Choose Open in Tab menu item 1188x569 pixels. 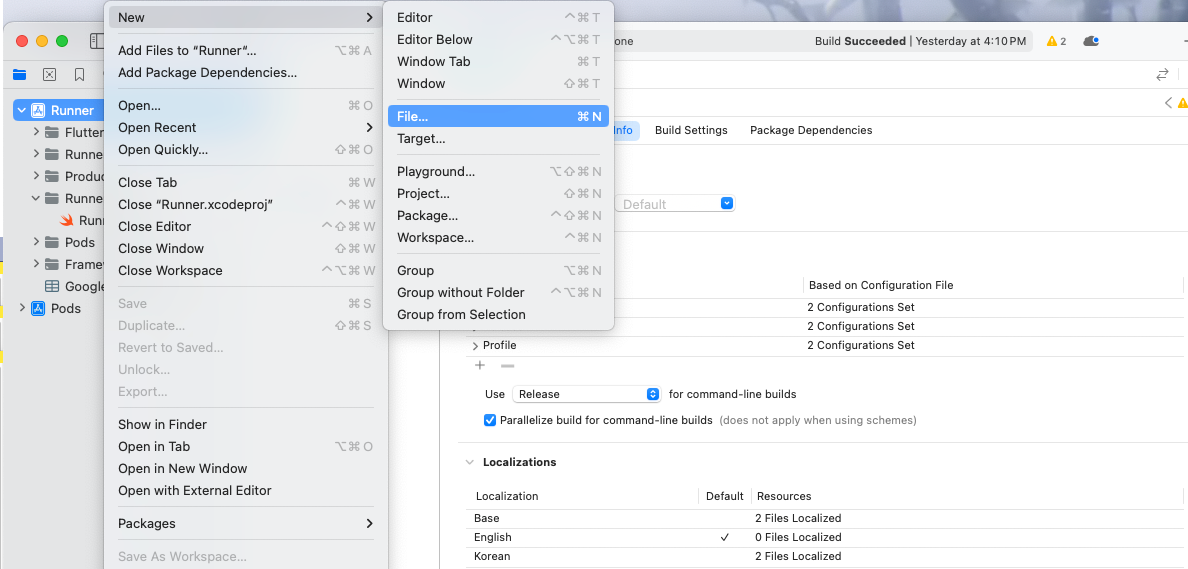tap(245, 447)
